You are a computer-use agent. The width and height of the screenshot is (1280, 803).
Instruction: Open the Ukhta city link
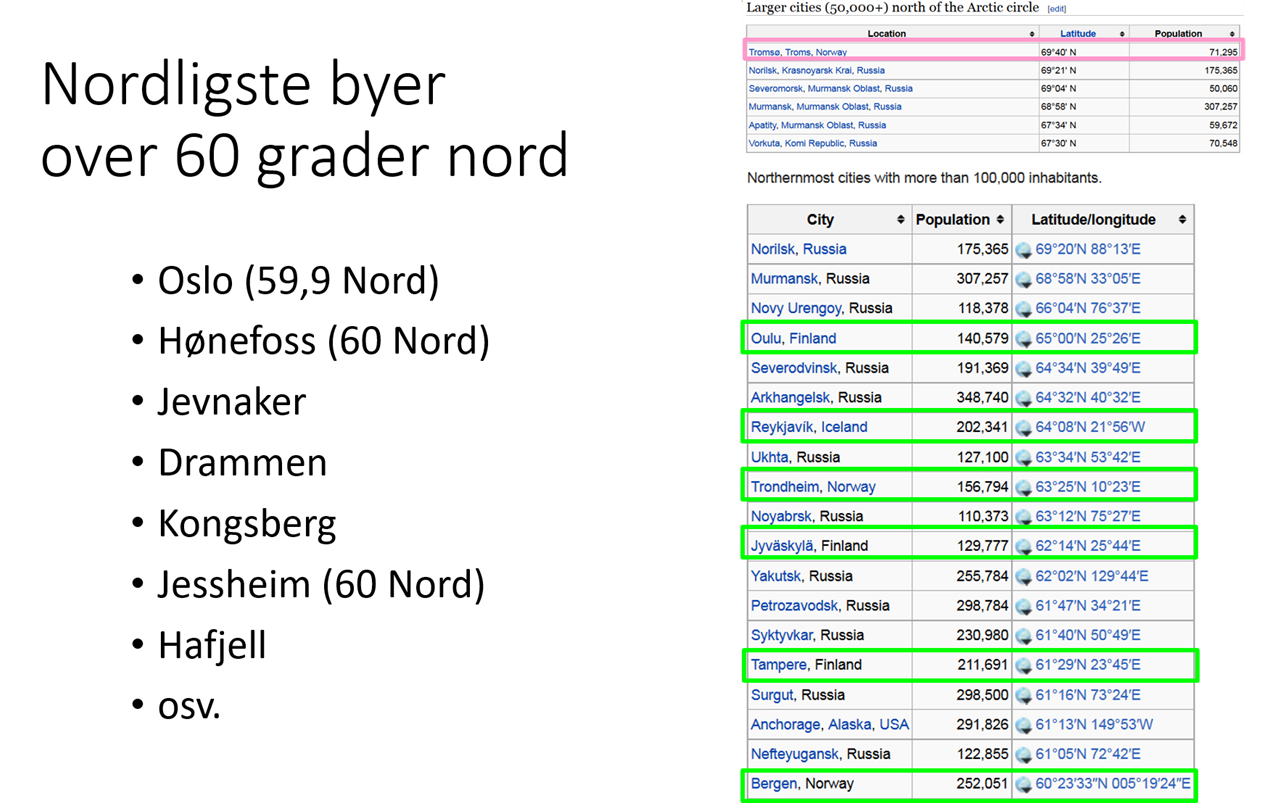[770, 457]
